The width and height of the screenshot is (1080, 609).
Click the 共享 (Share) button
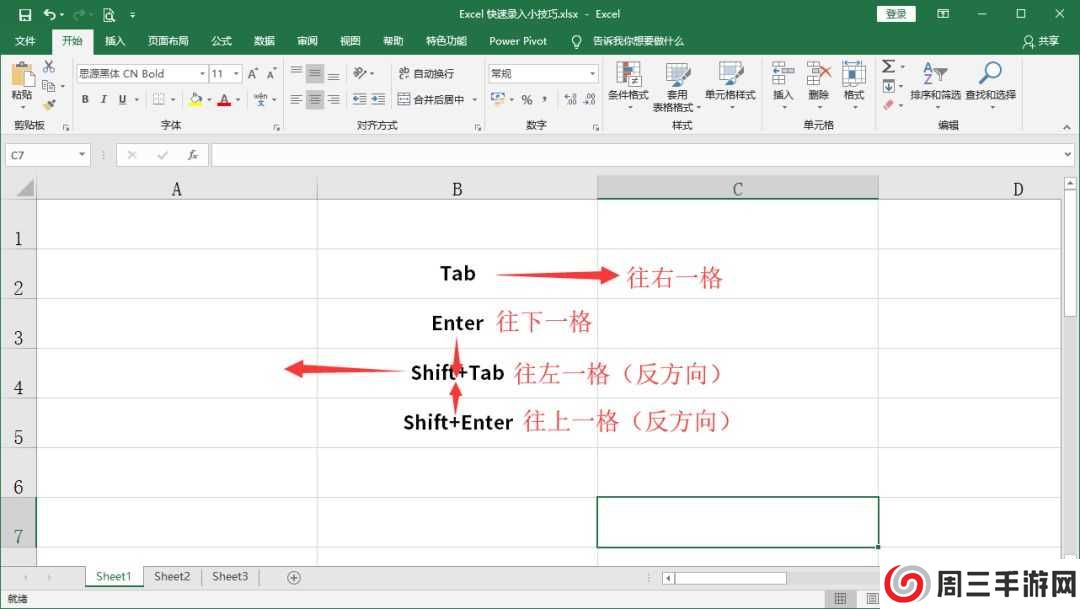click(1041, 41)
